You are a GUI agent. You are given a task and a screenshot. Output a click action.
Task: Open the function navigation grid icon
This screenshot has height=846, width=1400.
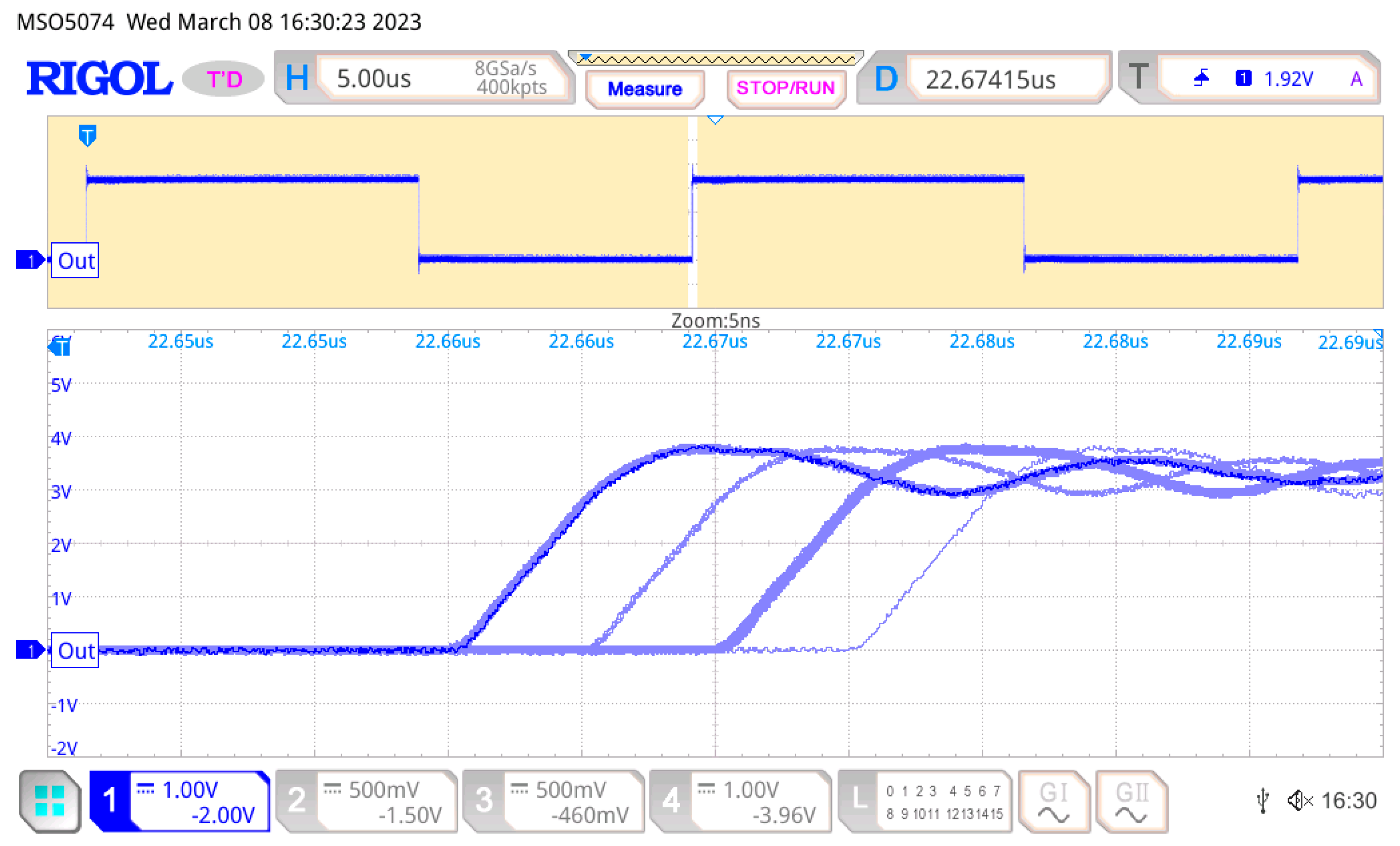[x=49, y=801]
